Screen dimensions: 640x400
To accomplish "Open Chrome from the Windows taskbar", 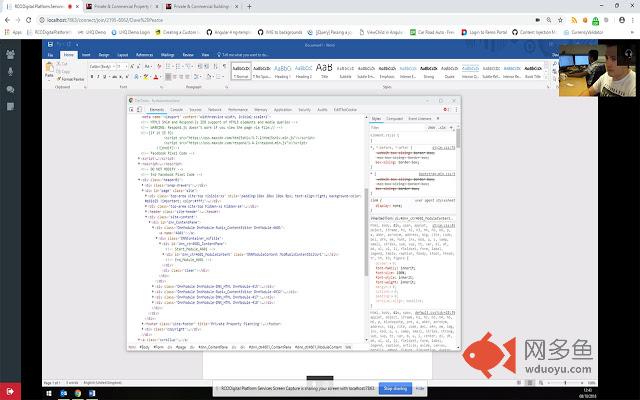I will (x=78, y=393).
